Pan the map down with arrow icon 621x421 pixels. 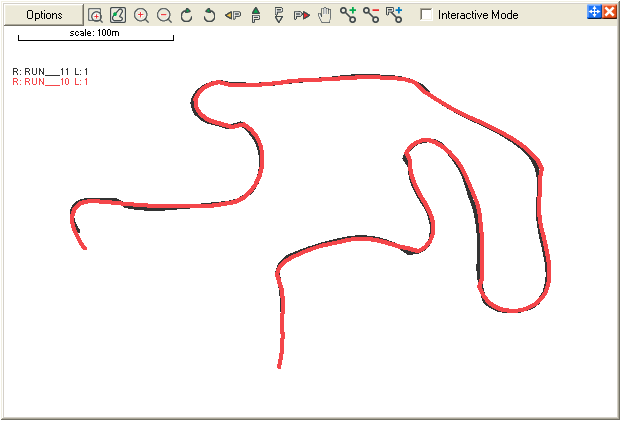pyautogui.click(x=278, y=15)
